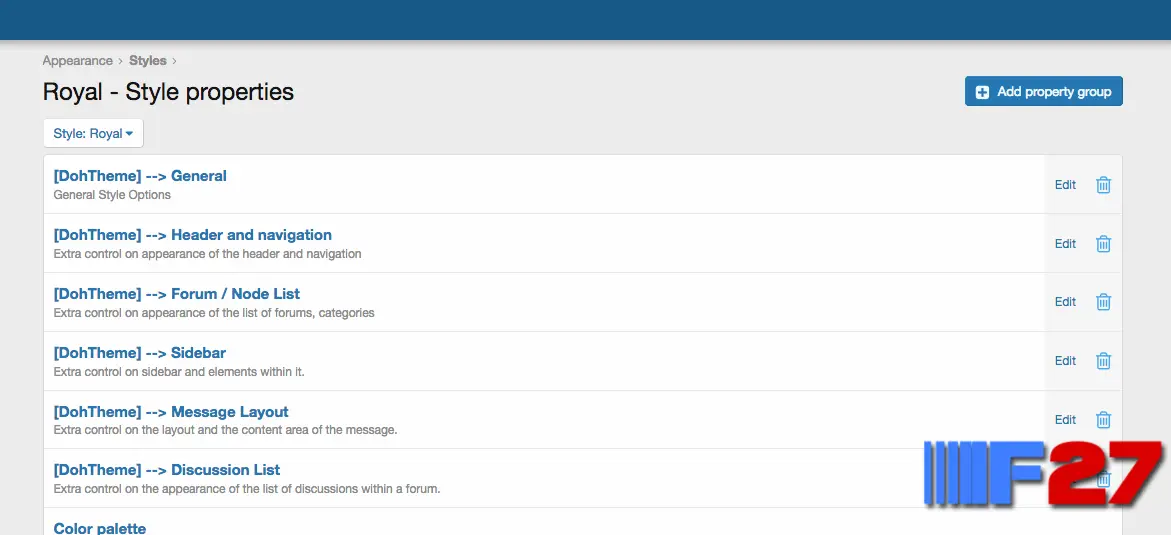The image size is (1171, 535).
Task: Click the Add property group button
Action: pyautogui.click(x=1043, y=92)
